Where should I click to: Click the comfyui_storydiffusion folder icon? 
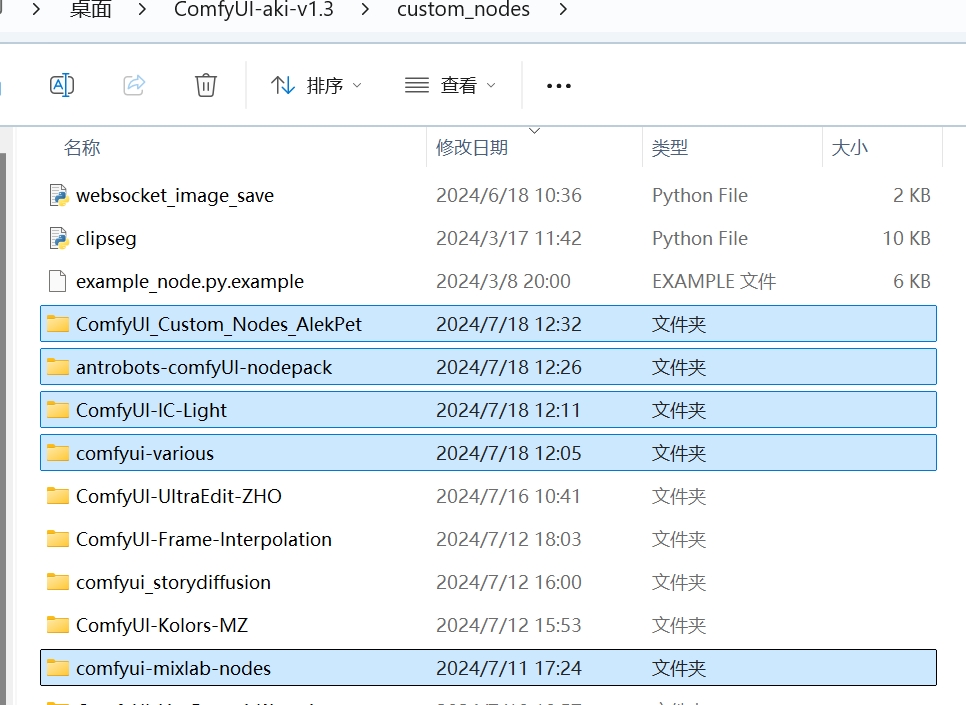point(58,582)
